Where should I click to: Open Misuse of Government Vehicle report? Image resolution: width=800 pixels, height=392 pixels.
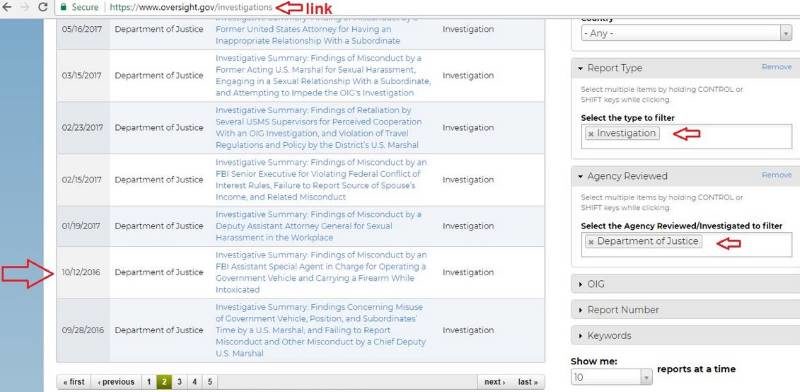coord(320,330)
